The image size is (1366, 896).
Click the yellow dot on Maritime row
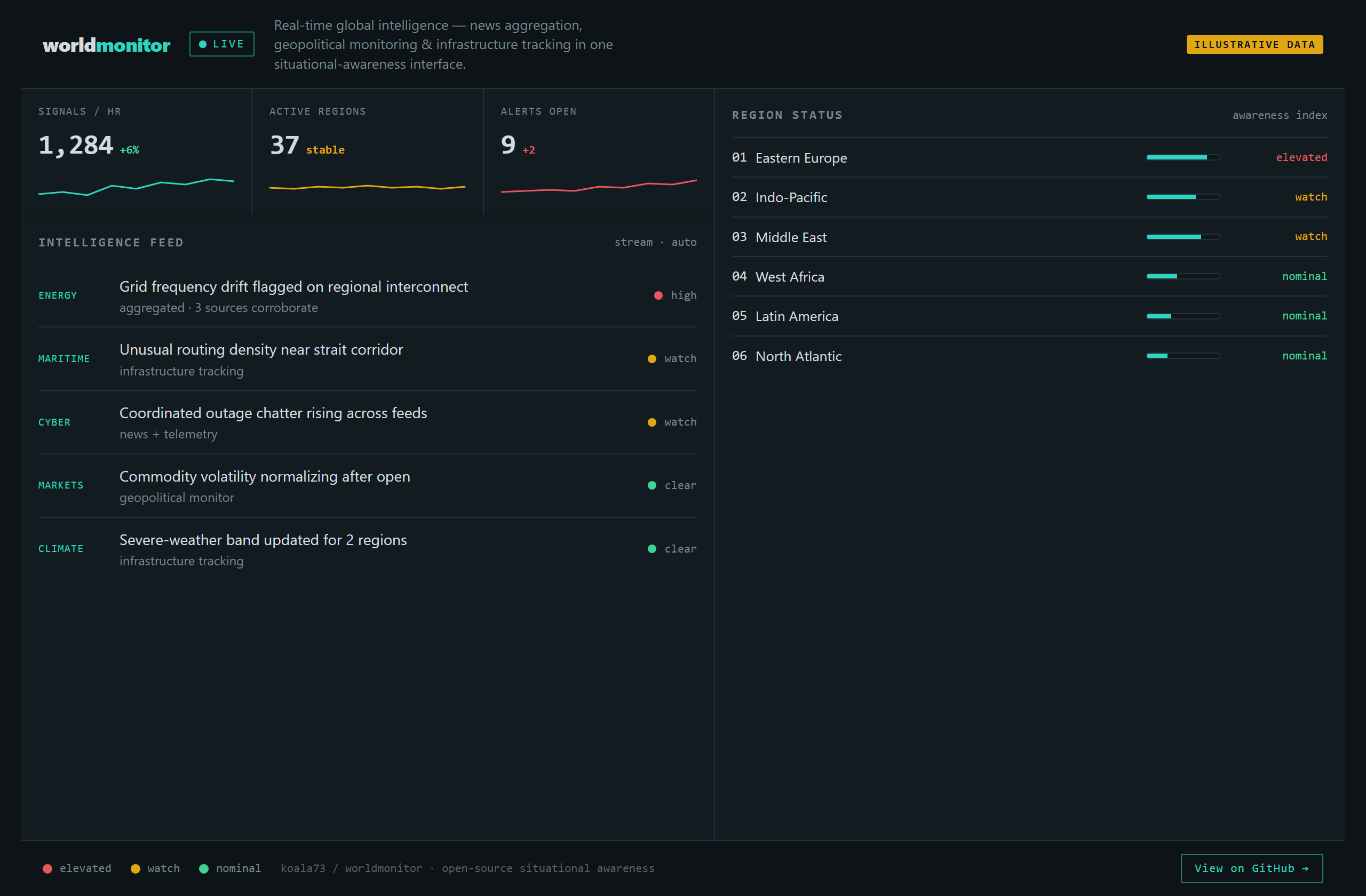point(652,359)
